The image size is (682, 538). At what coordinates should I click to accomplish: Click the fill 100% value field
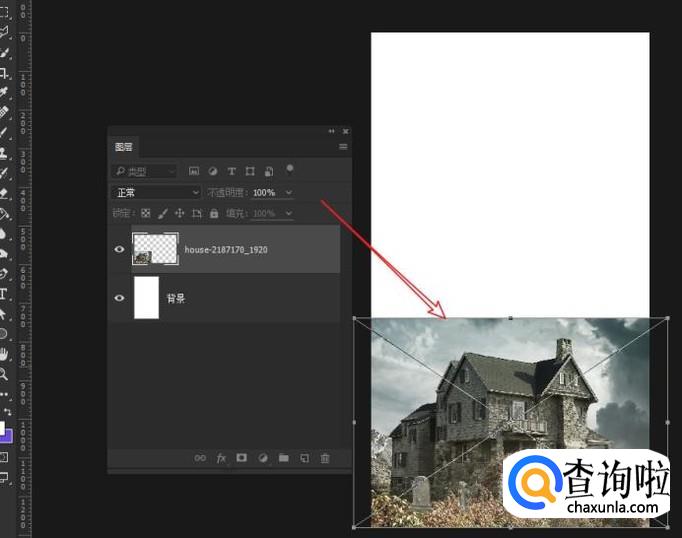coord(264,213)
